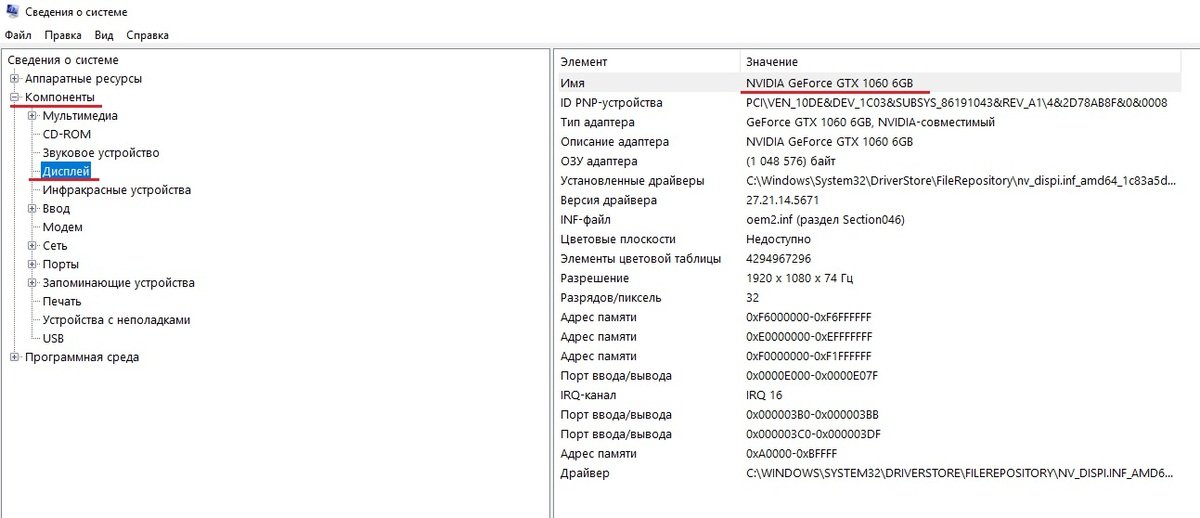
Task: Select the USB tree item
Action: pos(53,339)
